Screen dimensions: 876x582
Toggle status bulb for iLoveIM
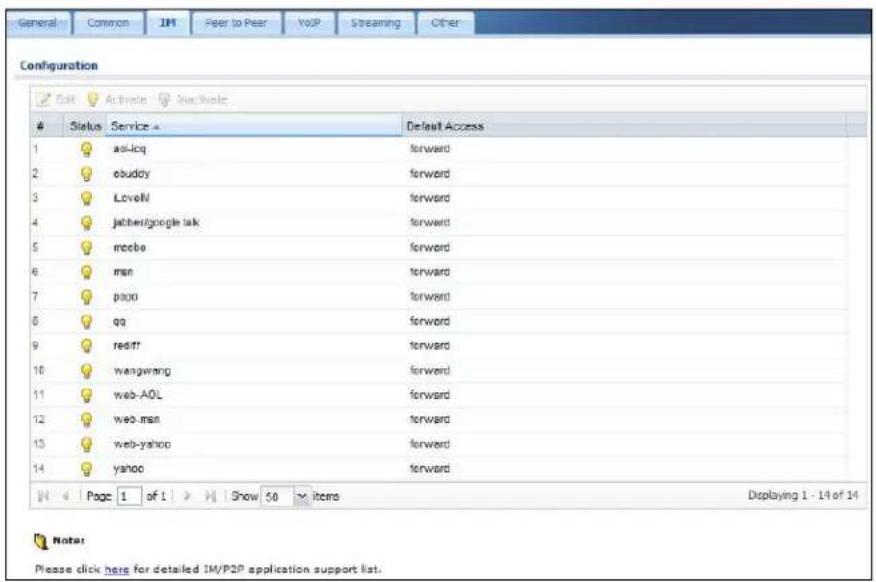coord(87,198)
